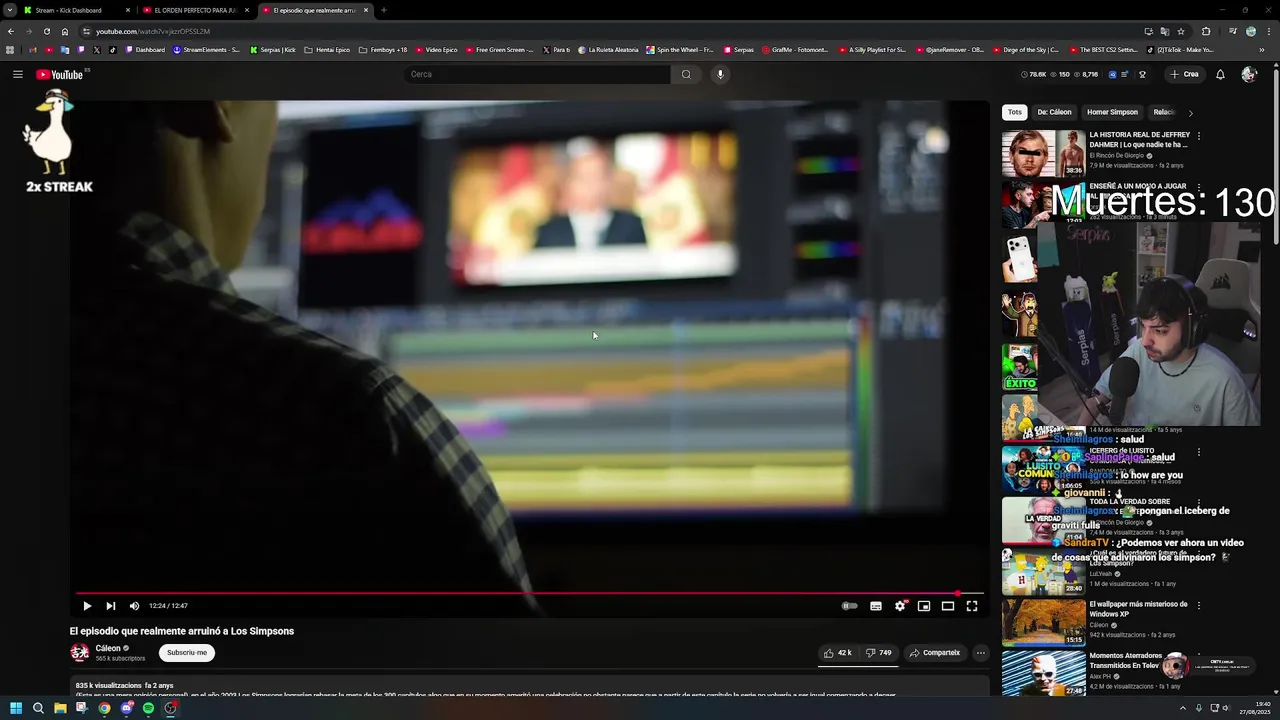Click the search magnifier button

pyautogui.click(x=686, y=74)
